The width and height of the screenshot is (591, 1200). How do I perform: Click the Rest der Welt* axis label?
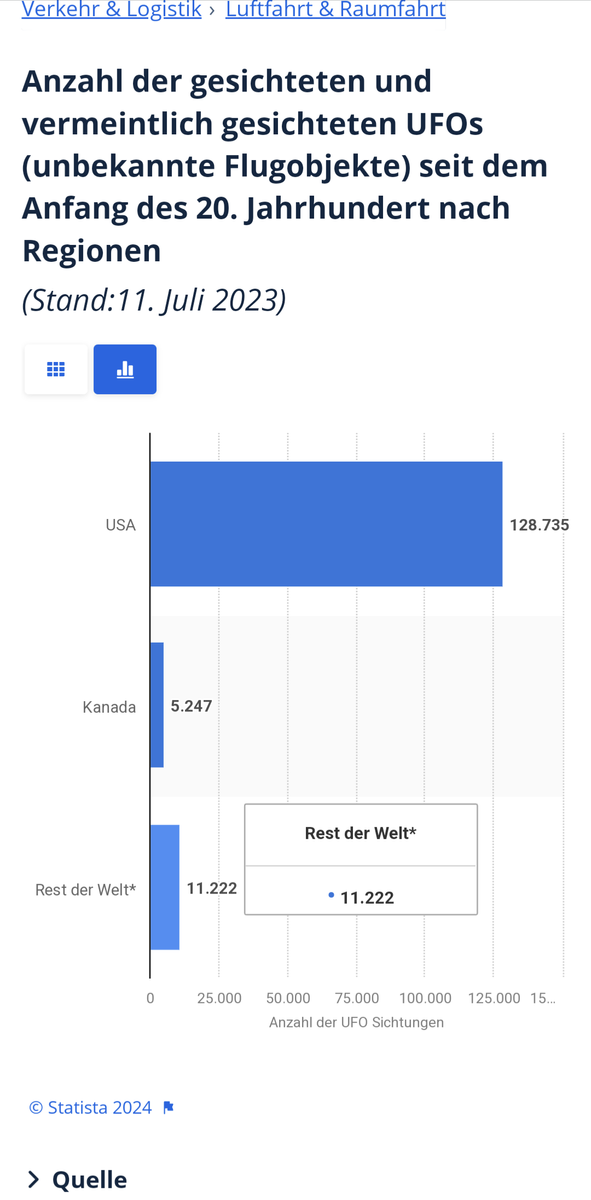click(x=86, y=888)
